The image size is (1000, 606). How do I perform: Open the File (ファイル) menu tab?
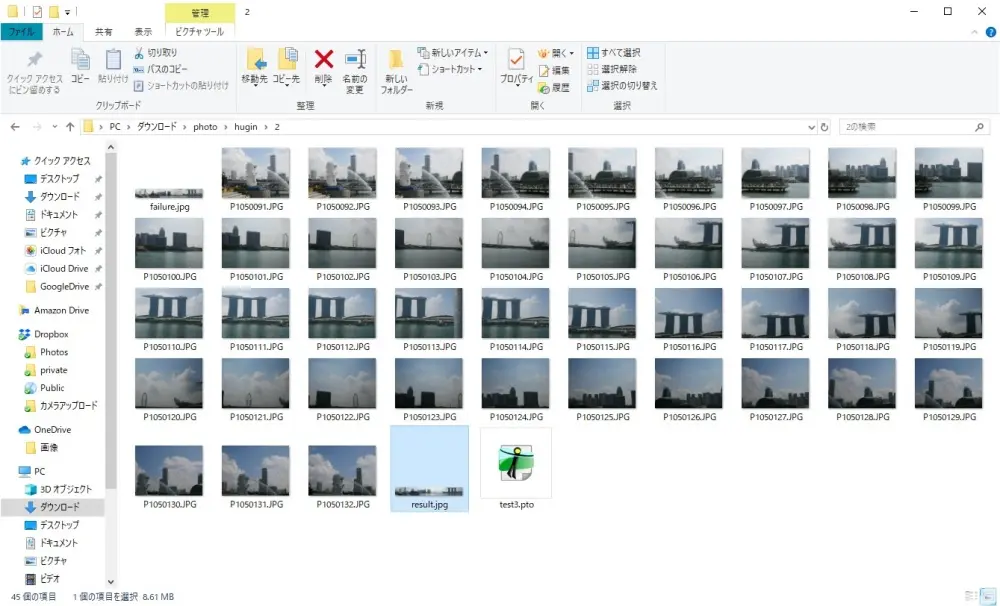click(21, 32)
